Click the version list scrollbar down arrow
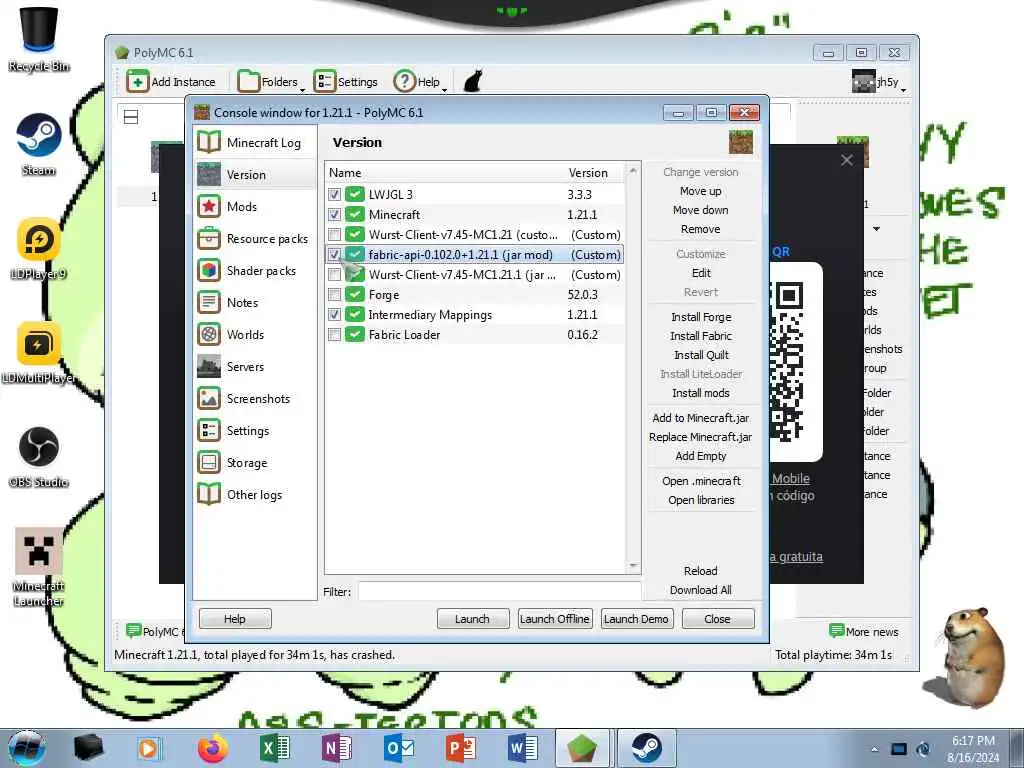This screenshot has width=1024, height=768. 633,566
